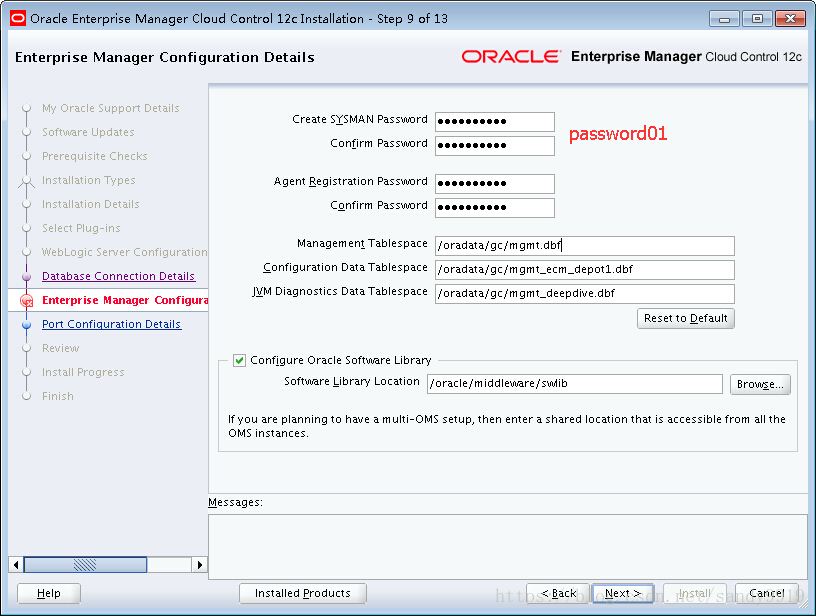Click the Prerequisite Checks step
The height and width of the screenshot is (616, 816).
click(95, 156)
